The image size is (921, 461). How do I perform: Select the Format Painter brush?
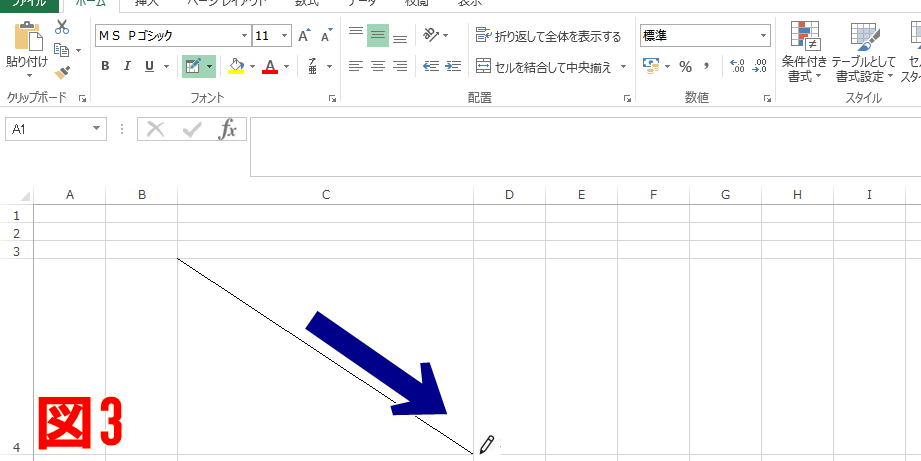pyautogui.click(x=62, y=73)
